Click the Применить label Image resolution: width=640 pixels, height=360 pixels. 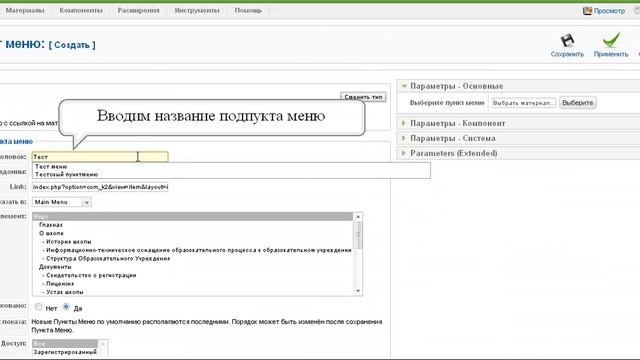(x=611, y=54)
